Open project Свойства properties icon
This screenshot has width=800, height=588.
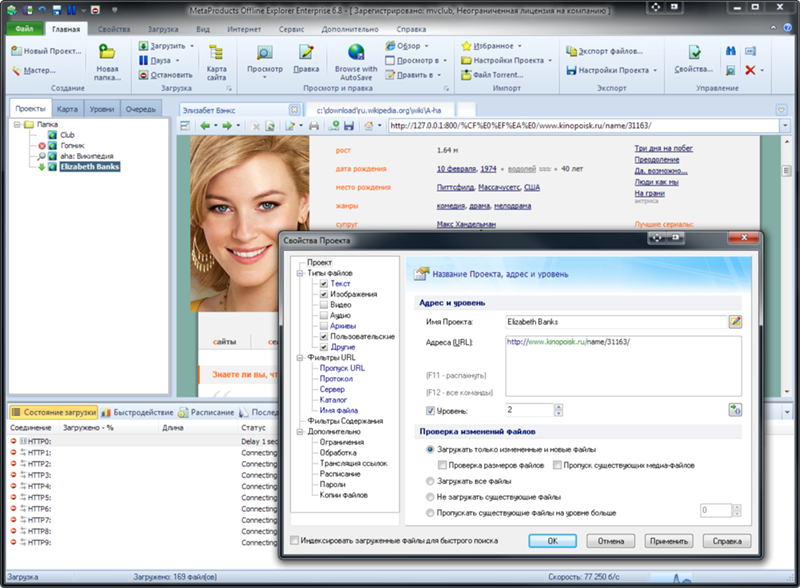(694, 52)
